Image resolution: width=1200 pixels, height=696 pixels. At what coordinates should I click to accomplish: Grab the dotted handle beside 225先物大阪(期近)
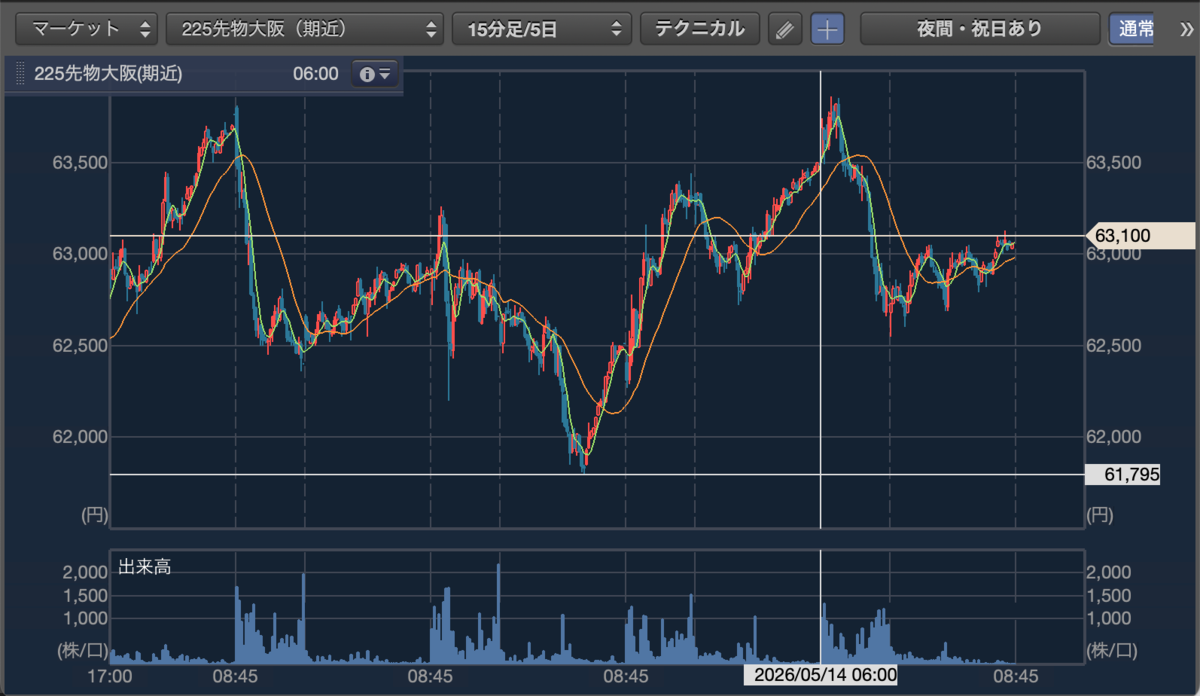(20, 74)
